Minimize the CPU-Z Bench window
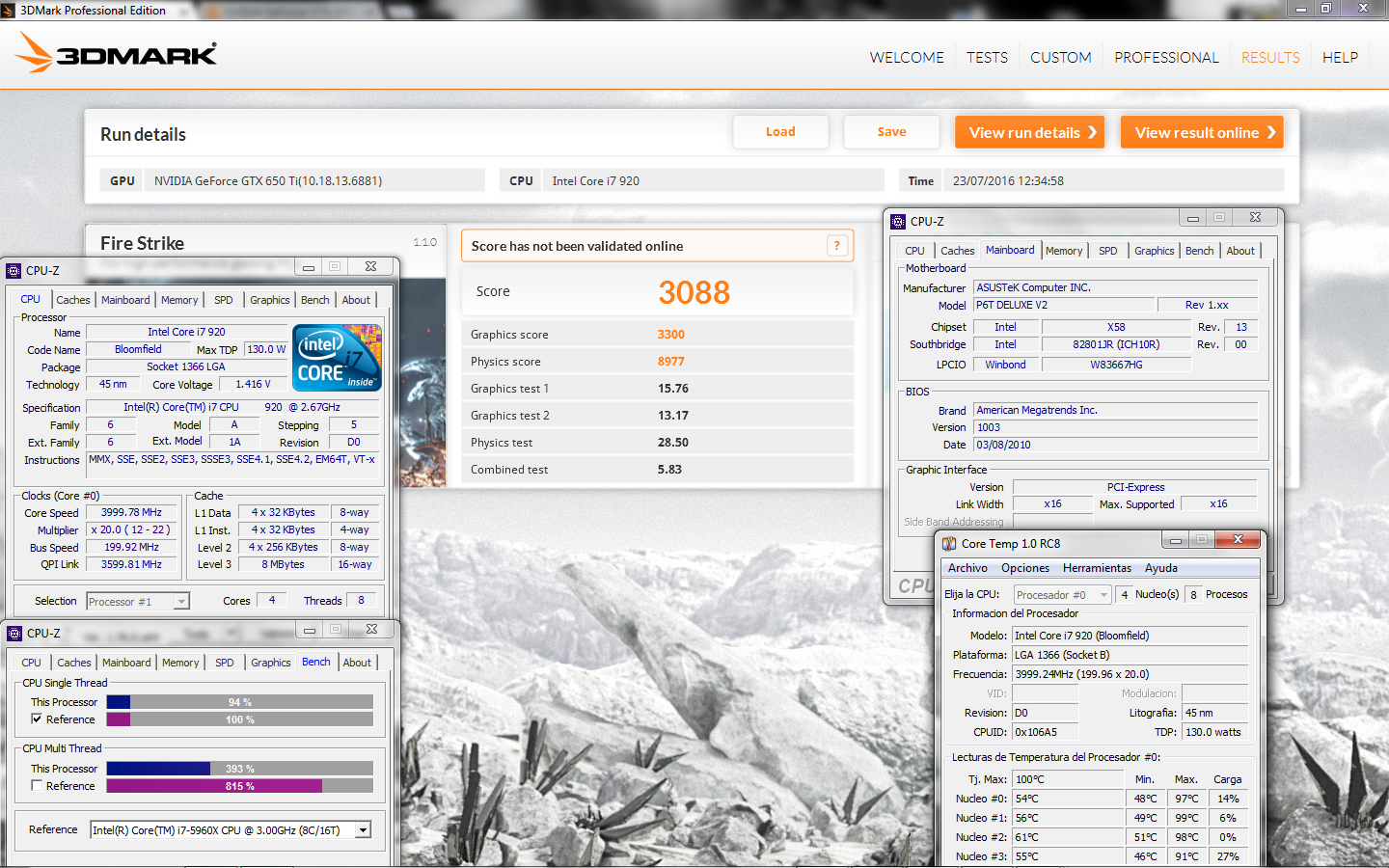Viewport: 1389px width, 868px height. tap(309, 630)
